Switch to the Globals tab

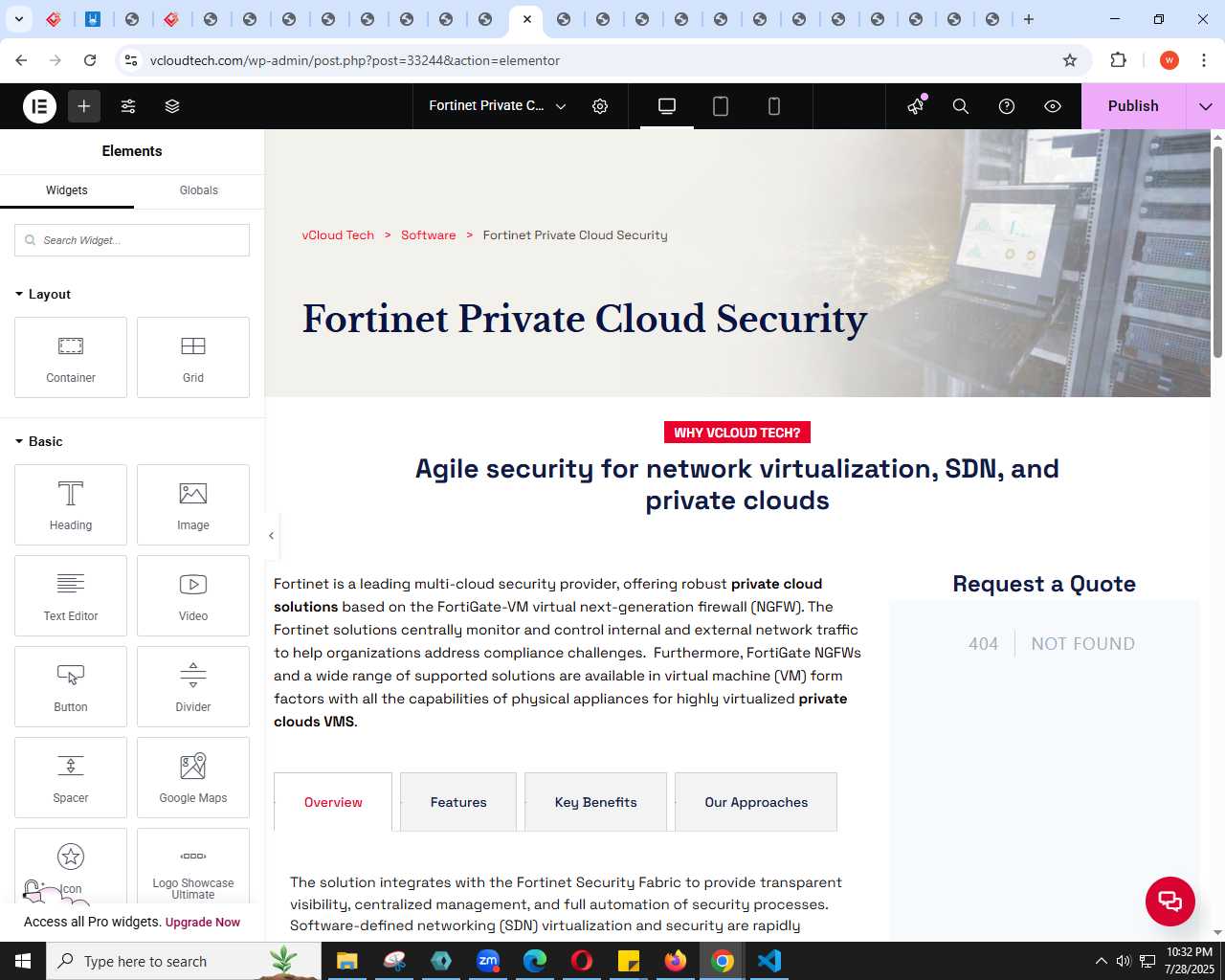point(199,190)
